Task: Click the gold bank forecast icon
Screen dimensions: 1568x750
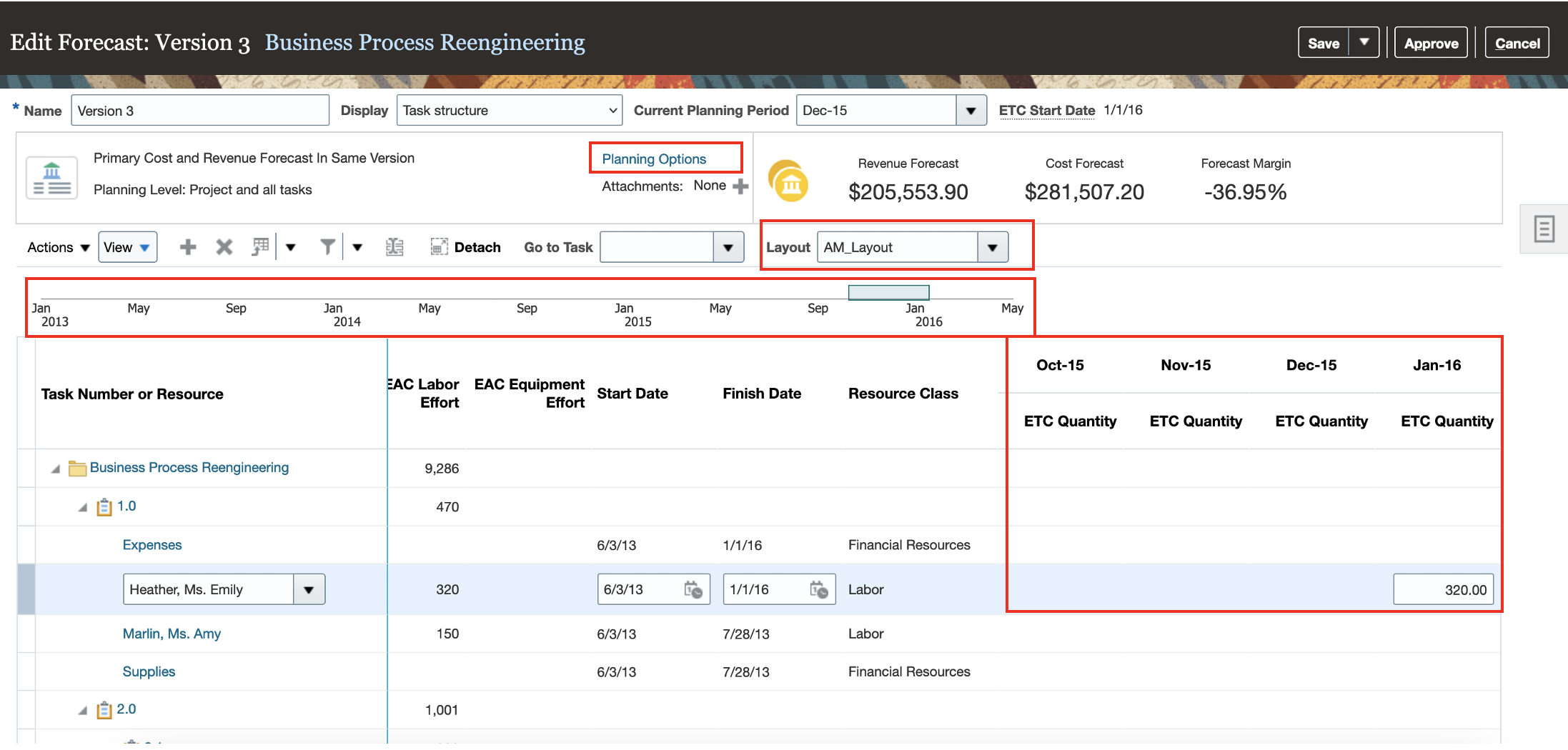Action: [x=788, y=181]
